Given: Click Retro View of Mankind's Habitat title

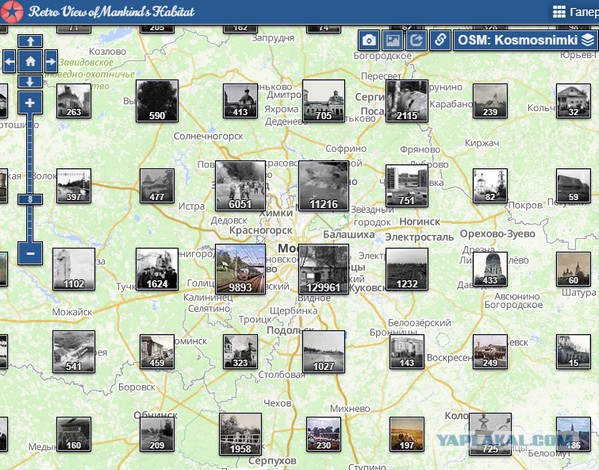Looking at the screenshot, I should [112, 12].
